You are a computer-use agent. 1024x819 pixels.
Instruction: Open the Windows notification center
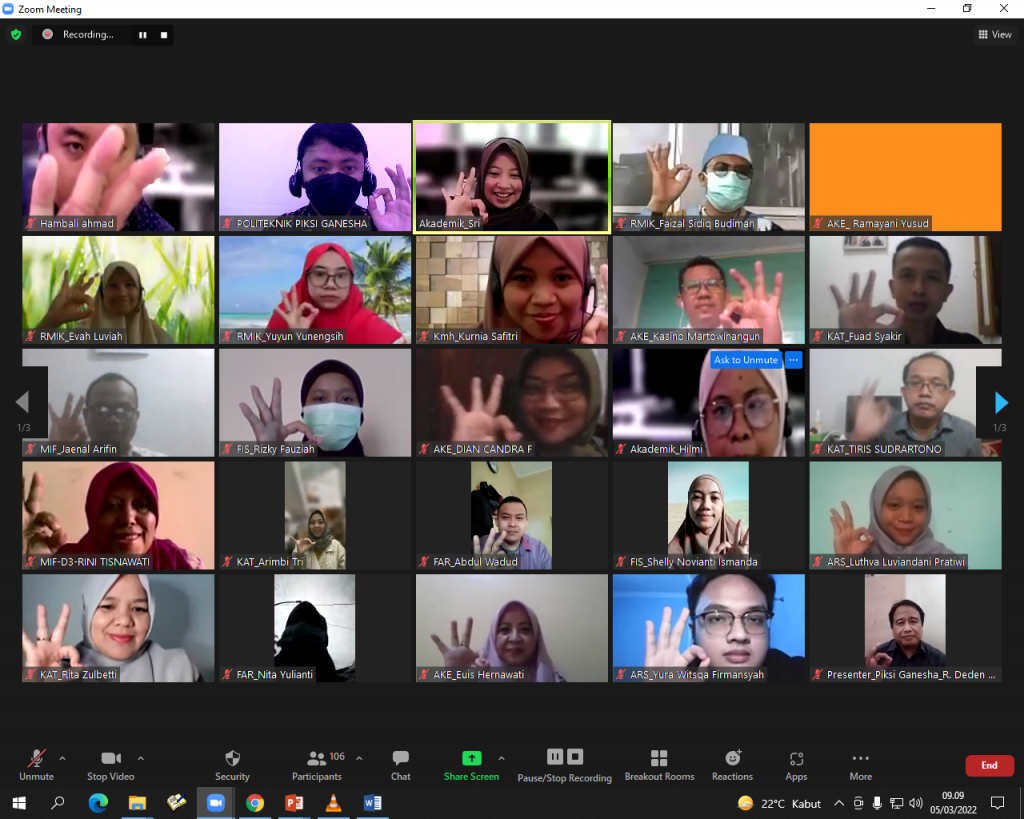(997, 803)
